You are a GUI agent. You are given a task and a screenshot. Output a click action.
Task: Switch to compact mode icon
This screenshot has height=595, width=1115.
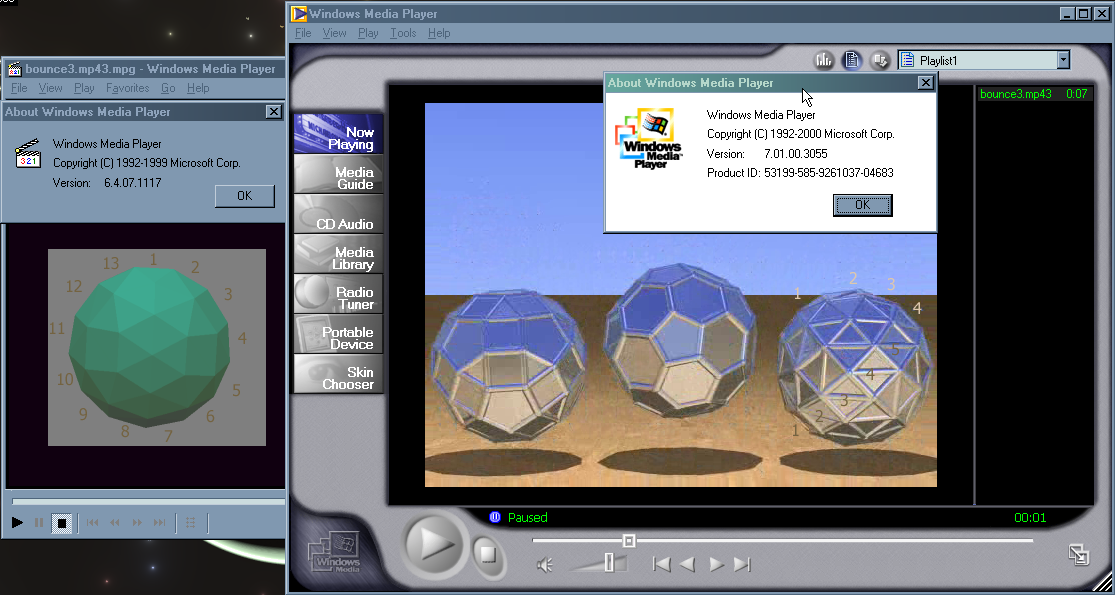[1079, 554]
